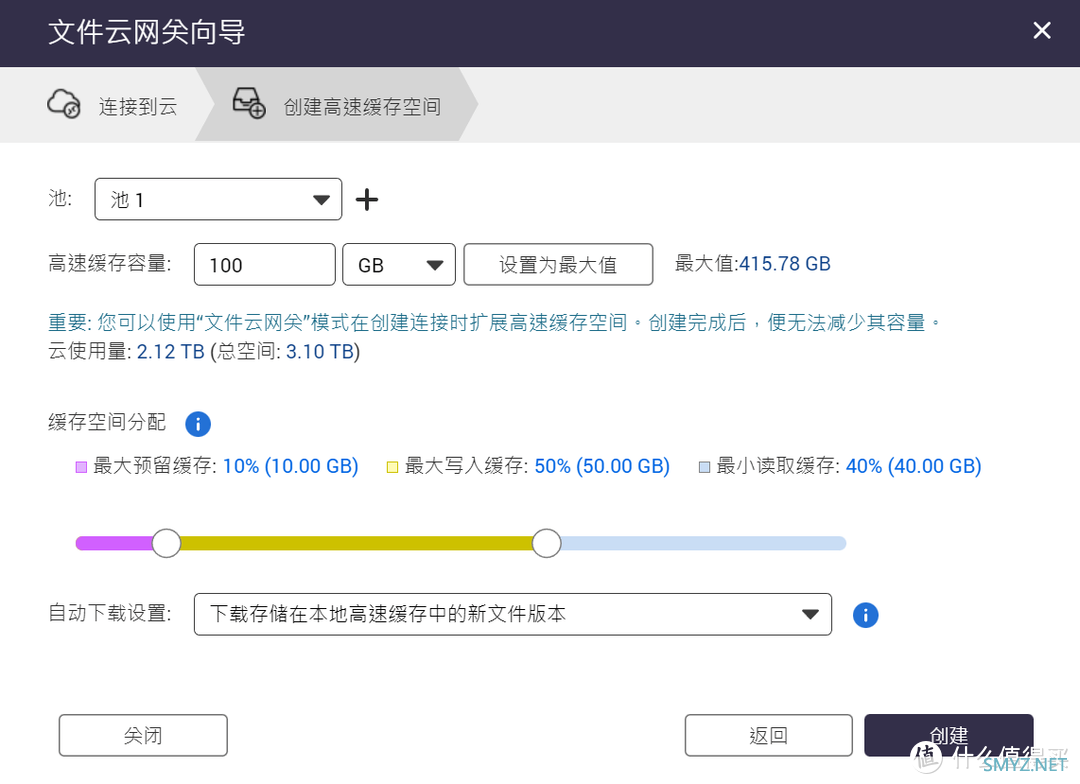This screenshot has height=784, width=1080.
Task: Click 10% (10.00 GB) reserved cache value
Action: 291,466
